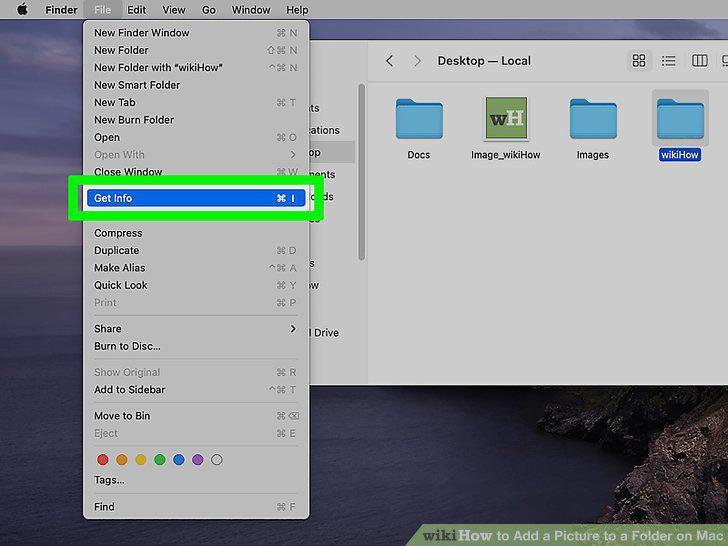The width and height of the screenshot is (728, 546).
Task: Choose Open from File menu
Action: [195, 137]
